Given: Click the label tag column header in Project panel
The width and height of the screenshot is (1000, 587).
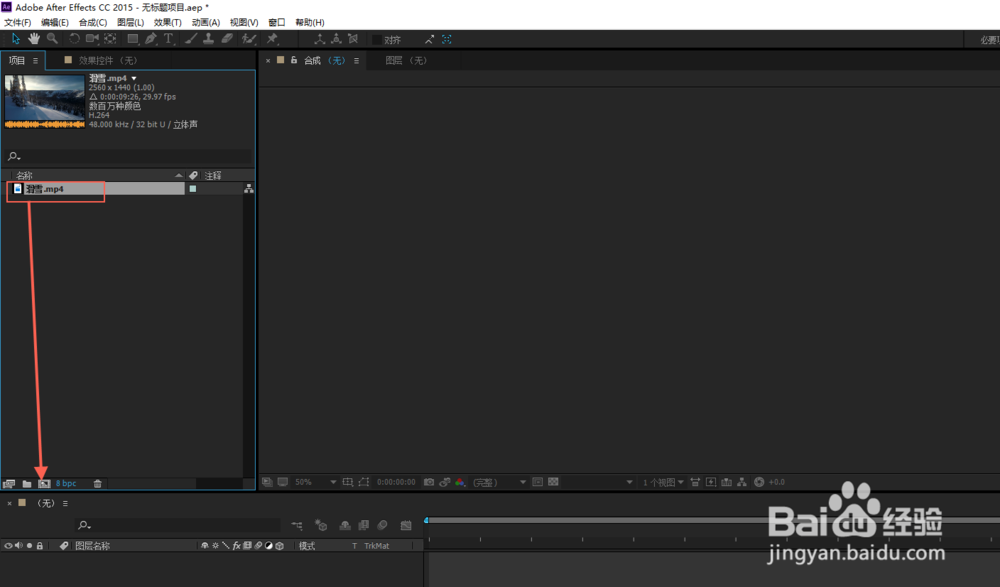Looking at the screenshot, I should point(193,175).
